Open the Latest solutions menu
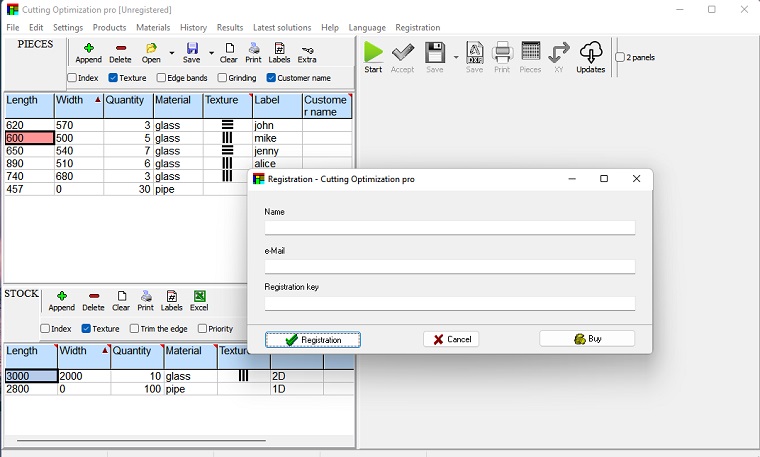This screenshot has width=760, height=457. (282, 28)
